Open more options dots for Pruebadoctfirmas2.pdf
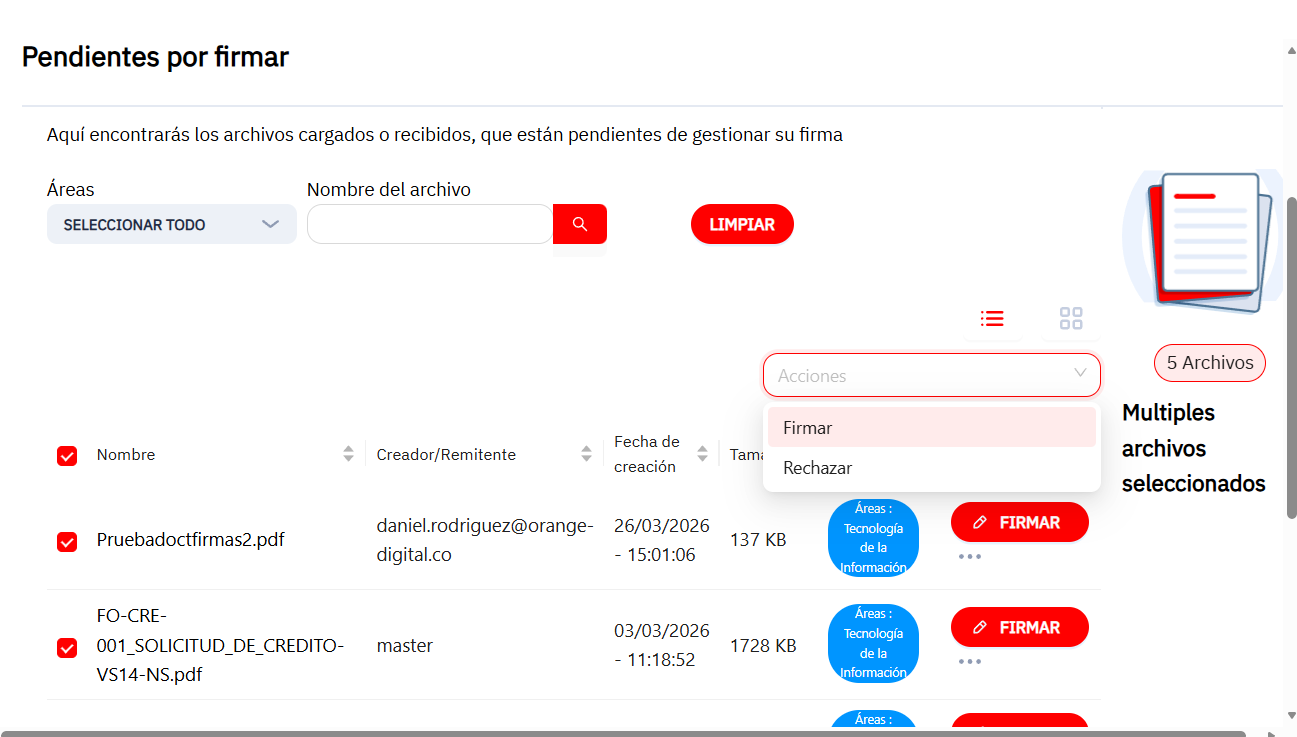 [x=969, y=557]
